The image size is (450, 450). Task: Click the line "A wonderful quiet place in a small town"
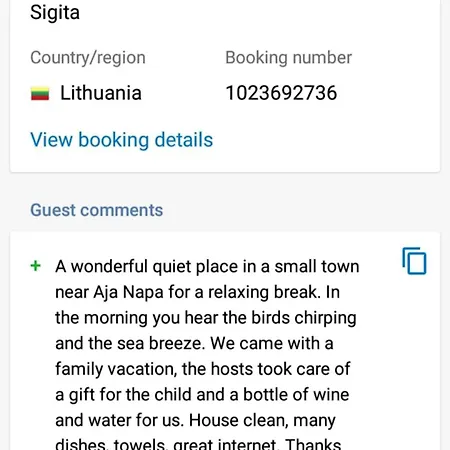[x=207, y=267]
